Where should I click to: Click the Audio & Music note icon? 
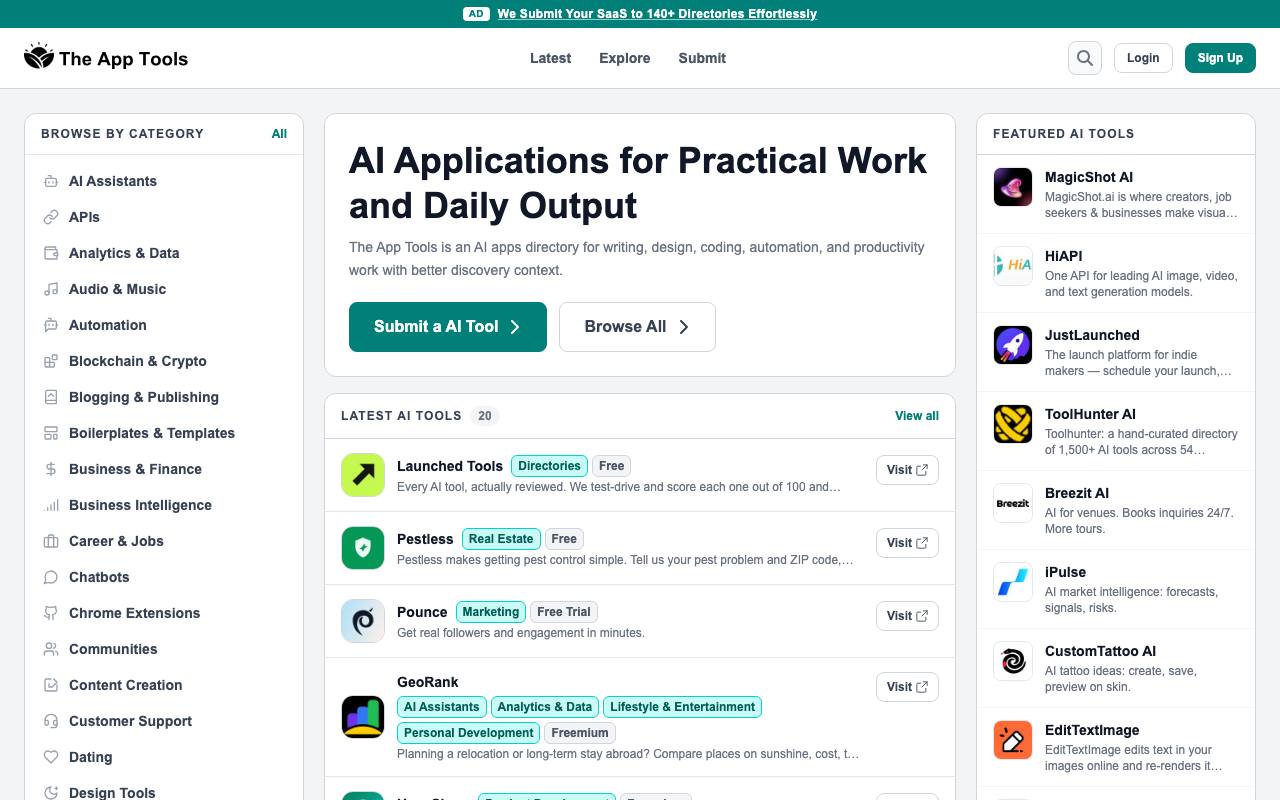coord(51,289)
